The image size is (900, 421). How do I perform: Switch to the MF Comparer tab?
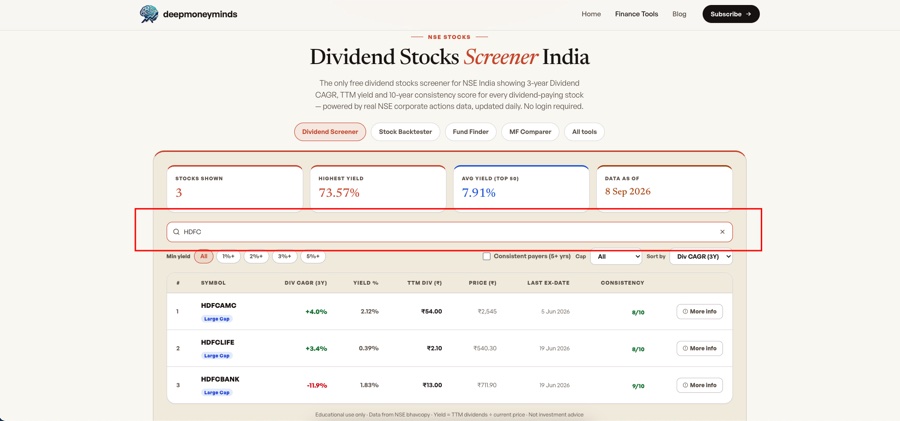(530, 132)
